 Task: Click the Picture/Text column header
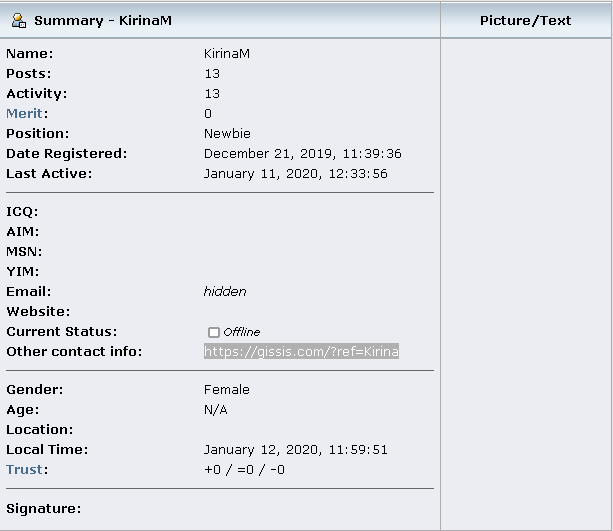pyautogui.click(x=525, y=20)
